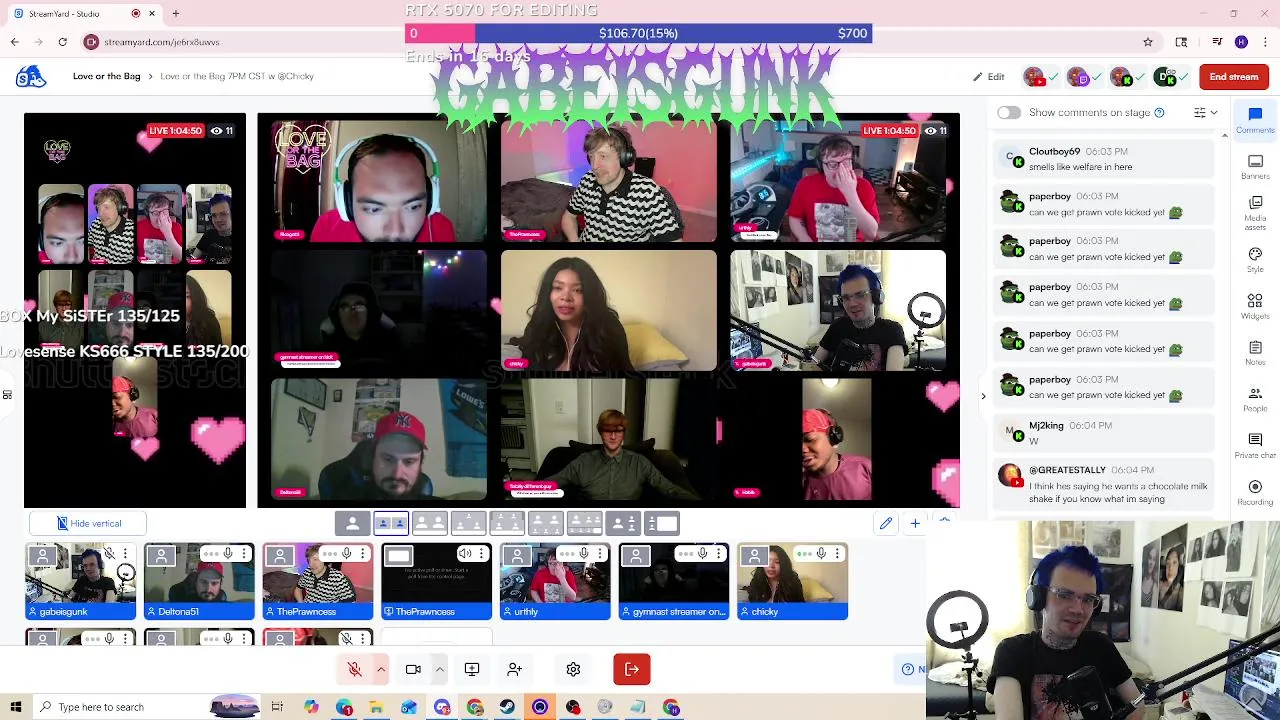Screen dimensions: 1280x720
Task: Open urthly card three-dot menu
Action: 600,554
